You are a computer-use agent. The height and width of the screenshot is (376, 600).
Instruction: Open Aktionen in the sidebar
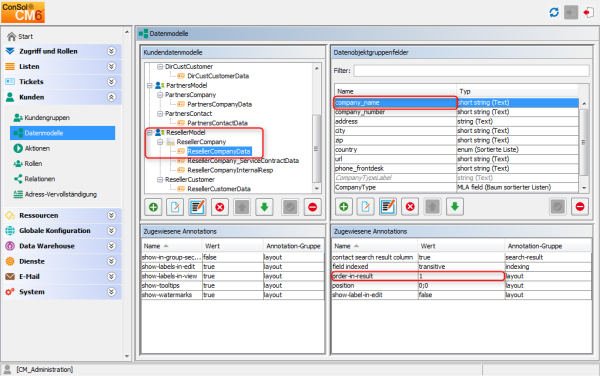32,148
